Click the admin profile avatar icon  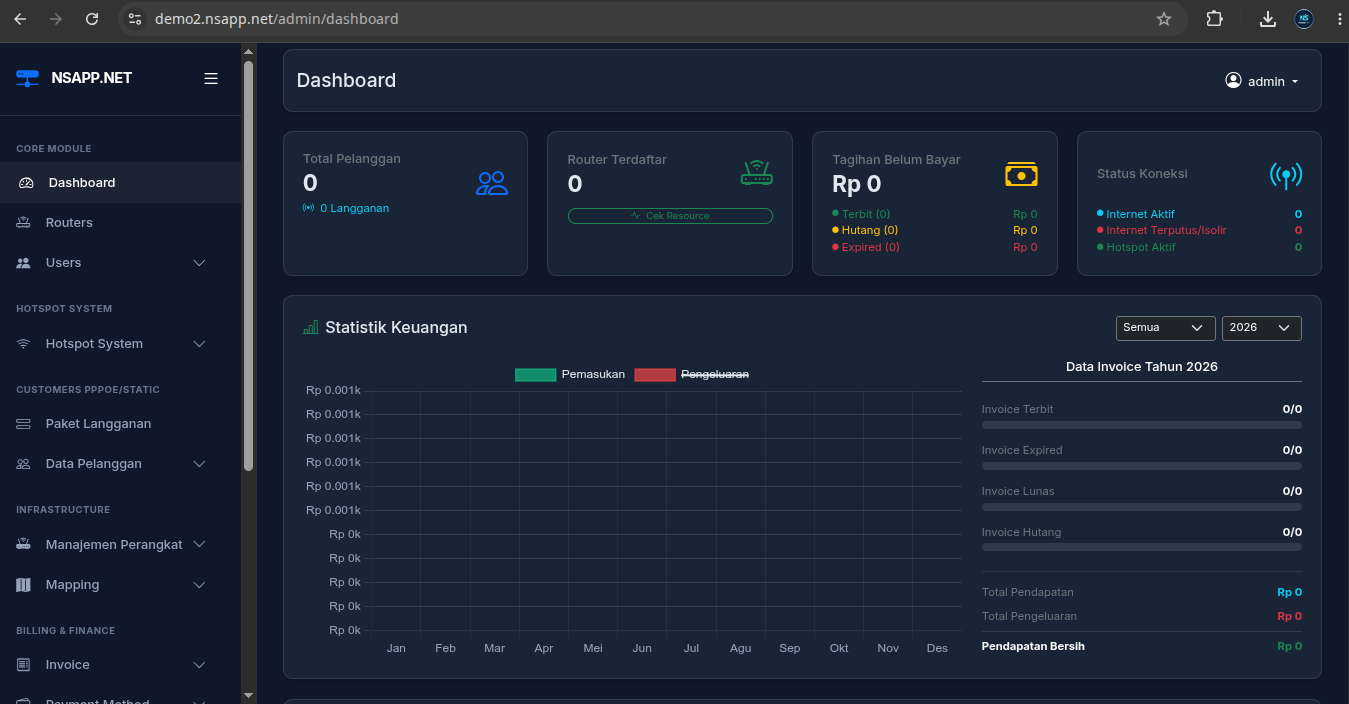click(x=1233, y=81)
